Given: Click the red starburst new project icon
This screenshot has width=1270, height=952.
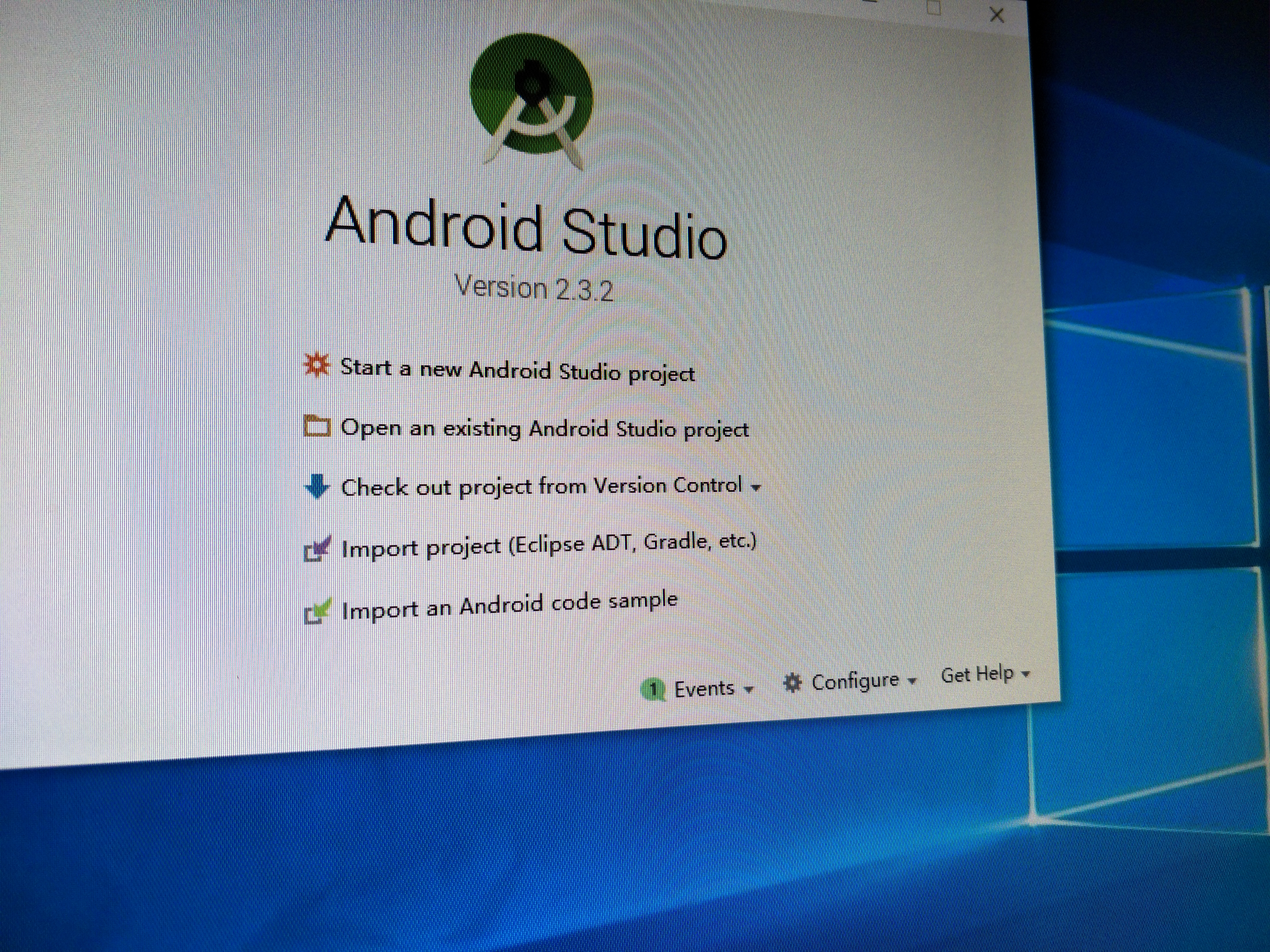Looking at the screenshot, I should 316,365.
